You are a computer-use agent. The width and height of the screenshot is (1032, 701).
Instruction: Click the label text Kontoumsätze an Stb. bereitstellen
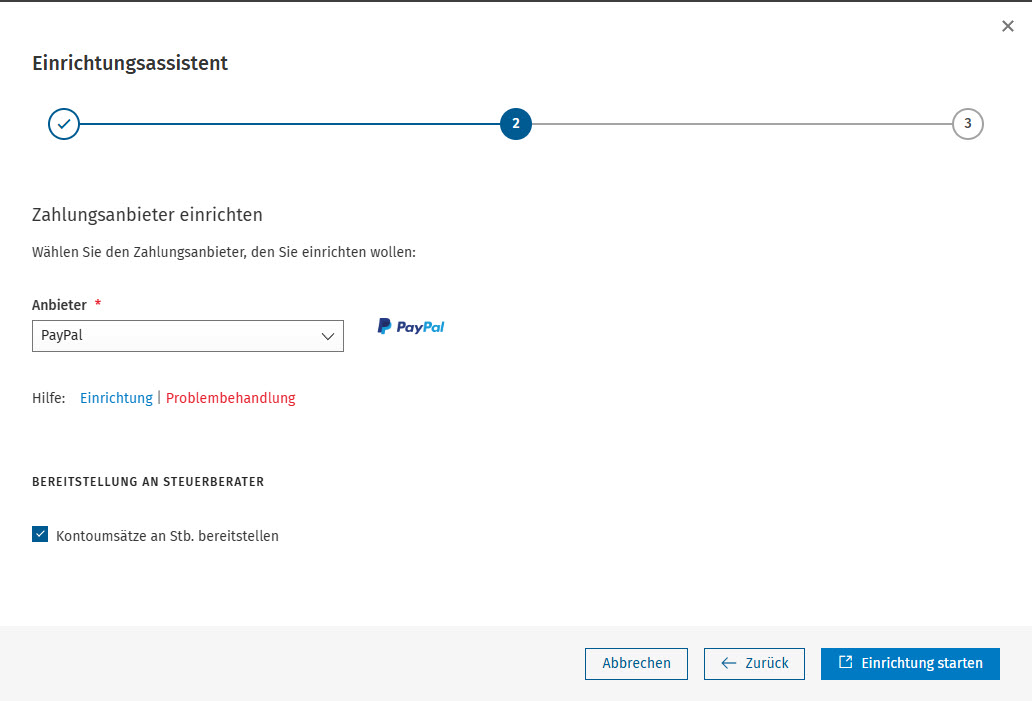167,536
